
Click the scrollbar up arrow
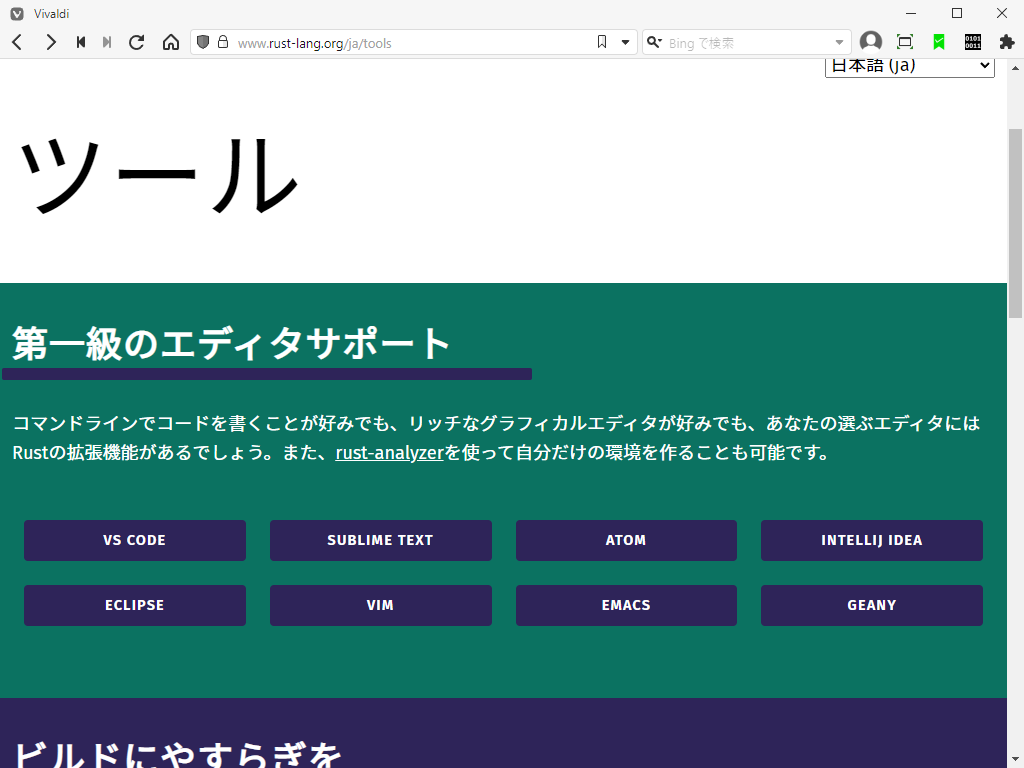tap(1015, 68)
